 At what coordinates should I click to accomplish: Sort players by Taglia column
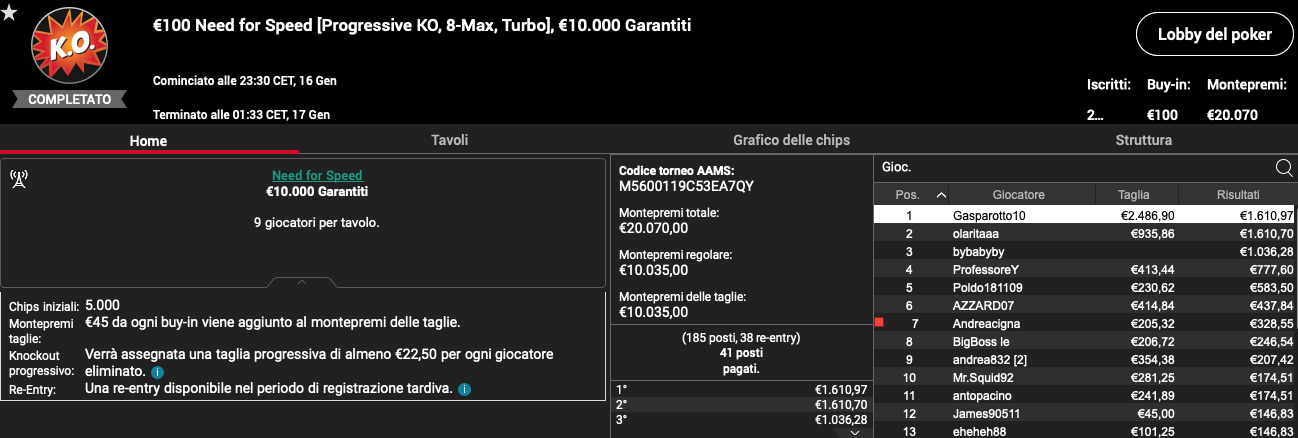(1134, 195)
